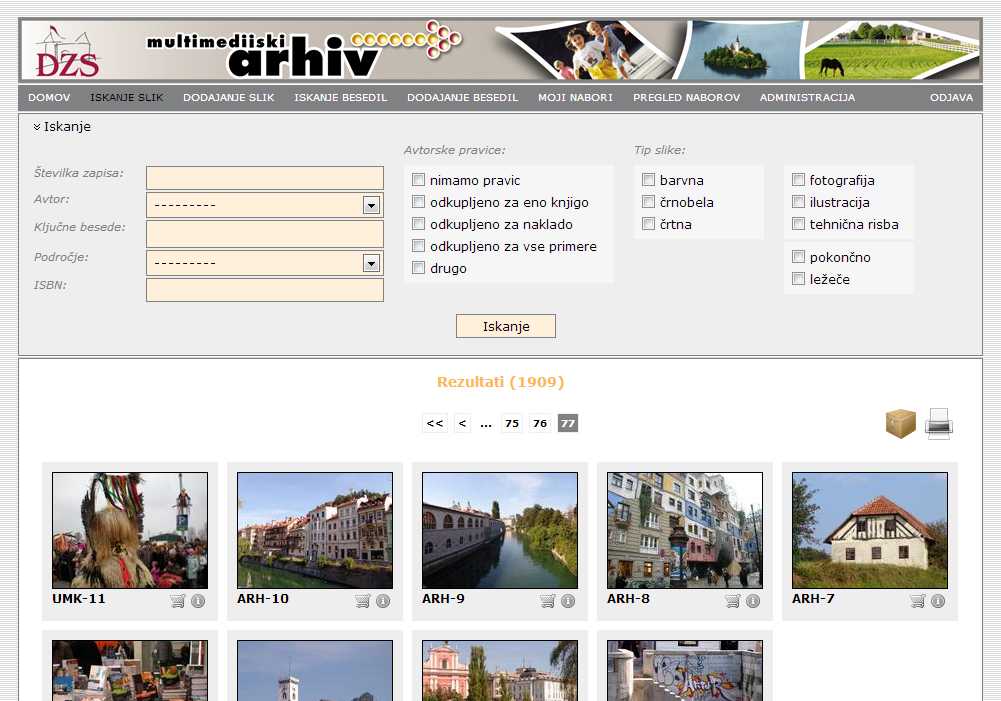The height and width of the screenshot is (701, 1001).
Task: Click the DZS logo in header
Action: pos(68,52)
